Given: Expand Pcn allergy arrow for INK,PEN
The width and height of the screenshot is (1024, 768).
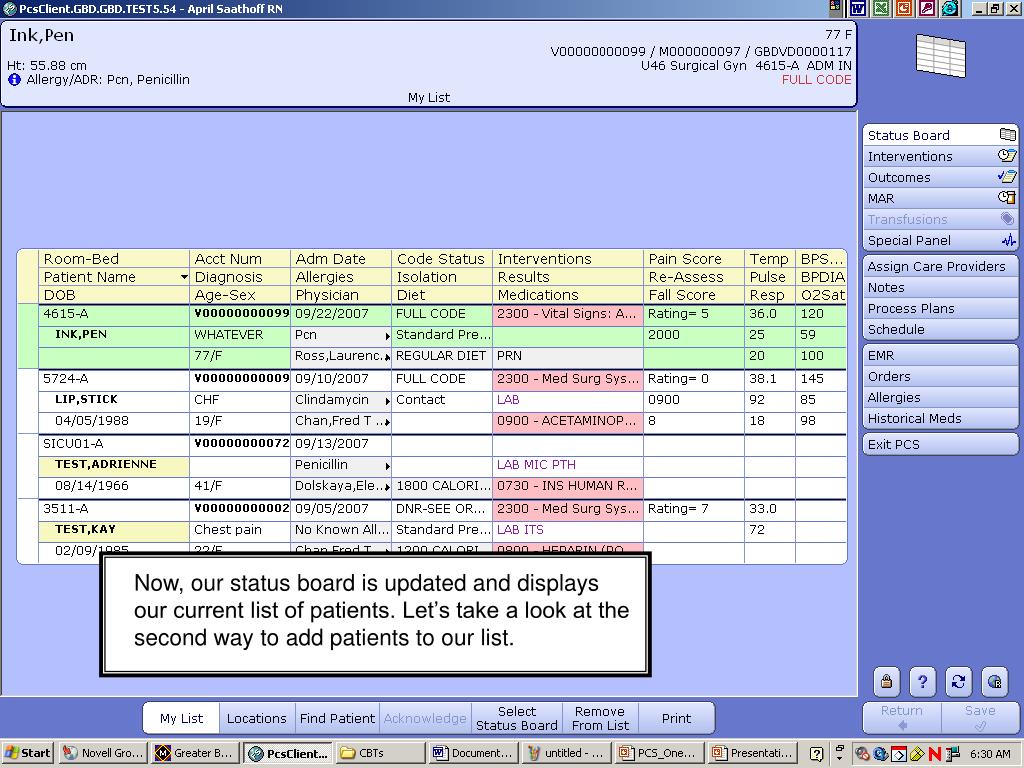Looking at the screenshot, I should (x=387, y=336).
